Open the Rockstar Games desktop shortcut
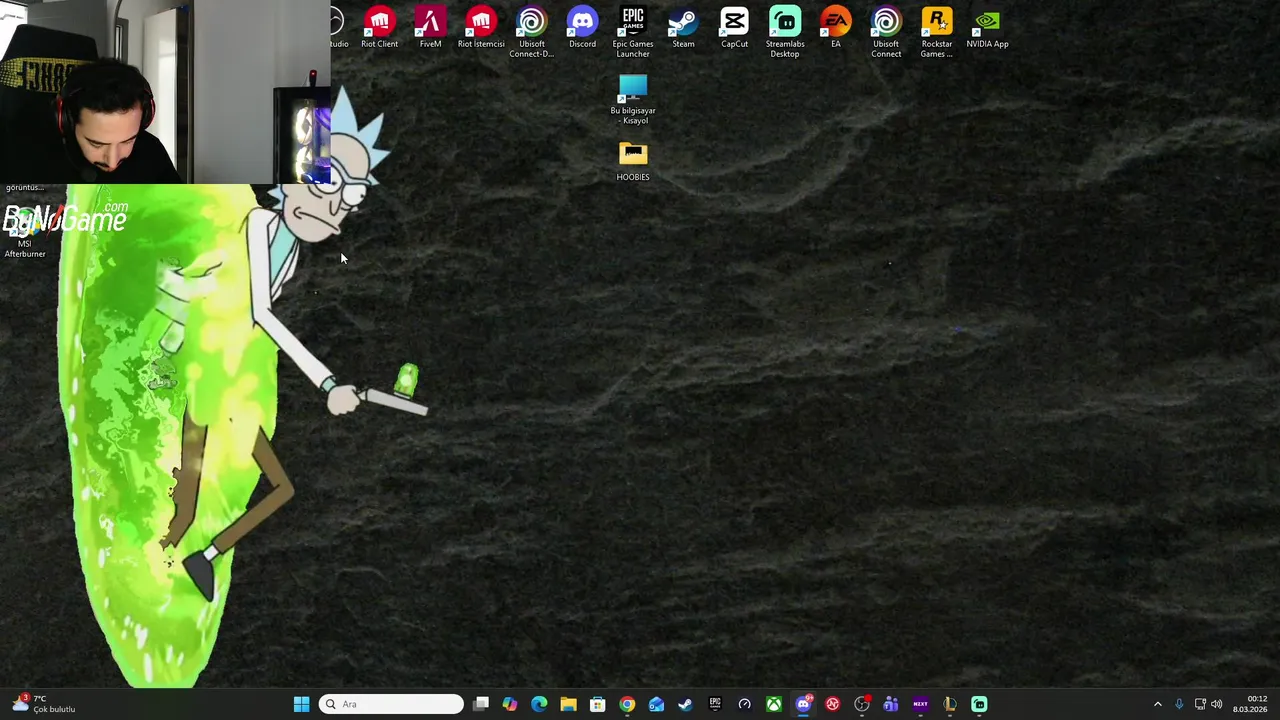Image resolution: width=1280 pixels, height=720 pixels. [937, 32]
